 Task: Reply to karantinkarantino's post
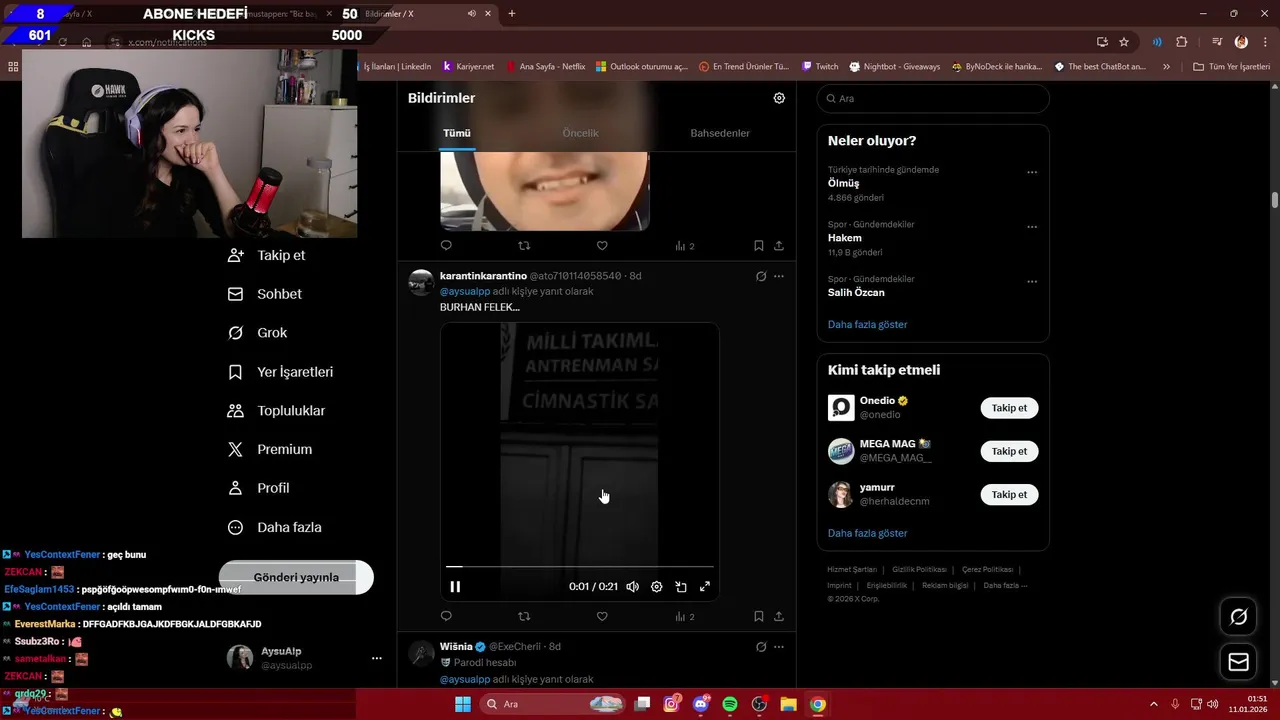446,616
